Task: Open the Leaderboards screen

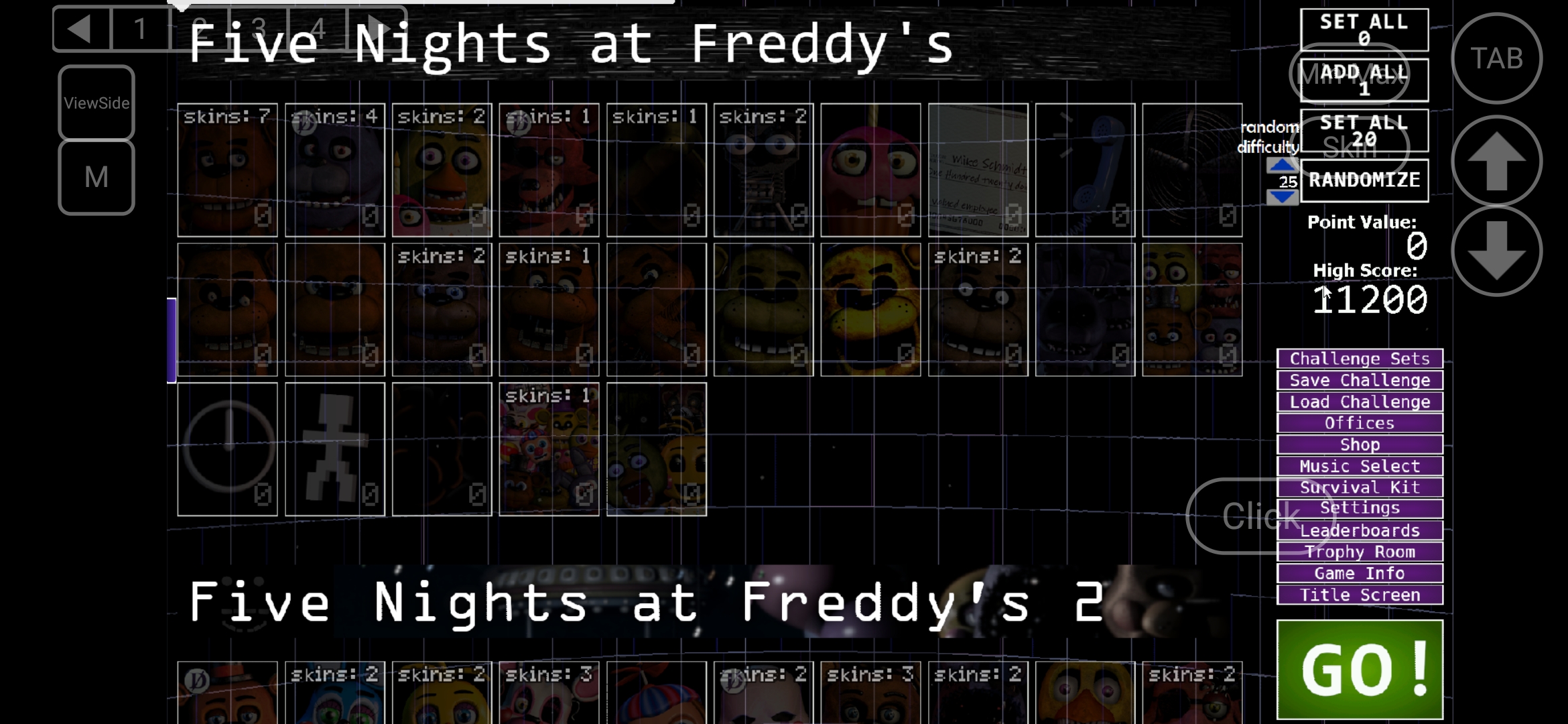Action: (1360, 530)
